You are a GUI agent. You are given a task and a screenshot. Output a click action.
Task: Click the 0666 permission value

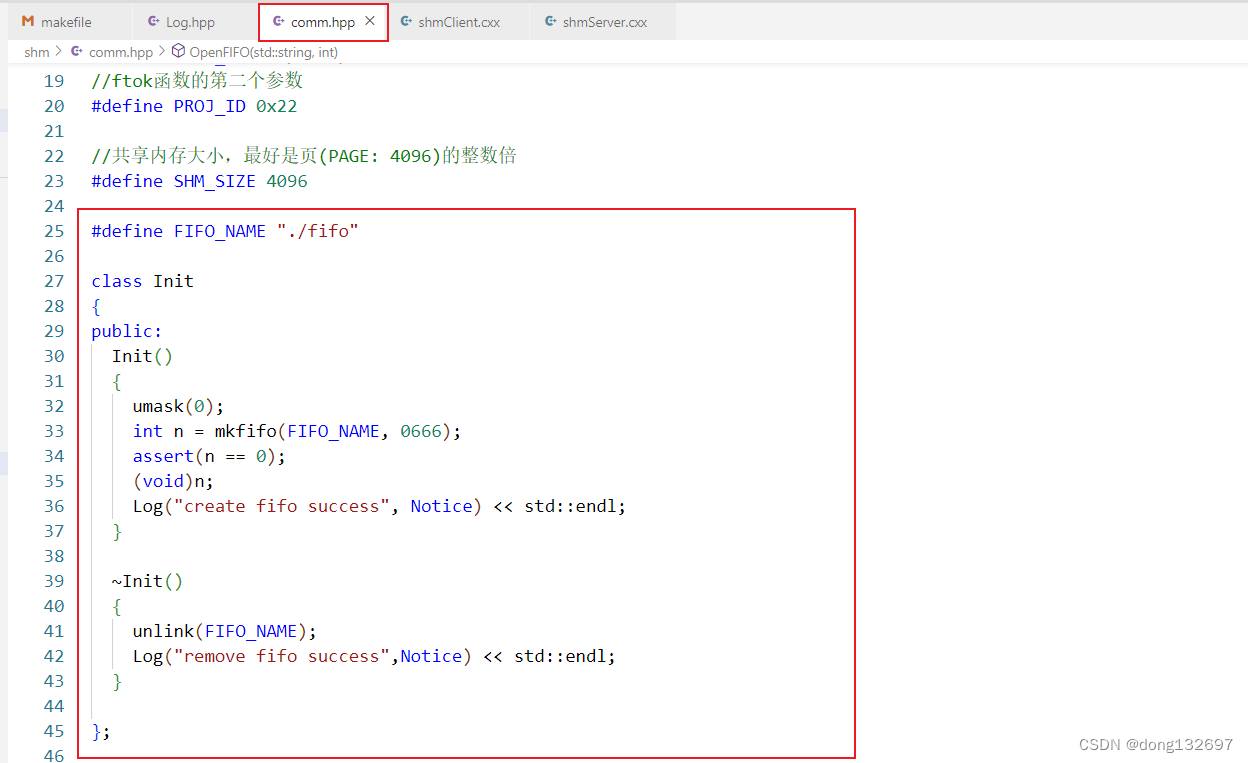pyautogui.click(x=421, y=431)
